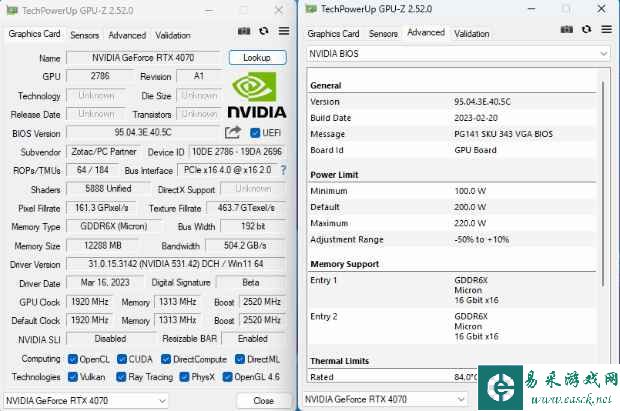The image size is (620, 411).
Task: Click the screenshot camera icon in right window
Action: pyautogui.click(x=567, y=29)
